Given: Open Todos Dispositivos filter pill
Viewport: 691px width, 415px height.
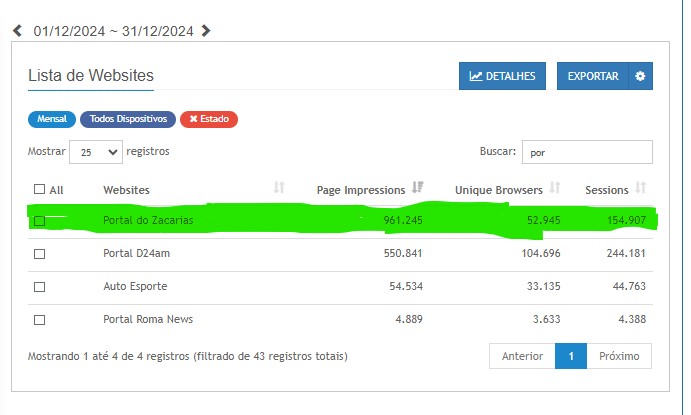Looking at the screenshot, I should 128,119.
